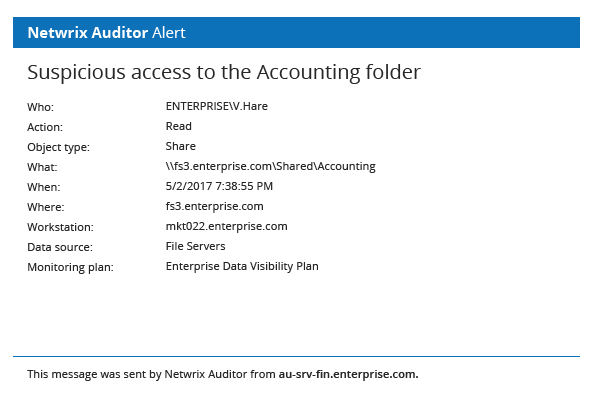Click the Who: field label
Image resolution: width=590 pixels, height=395 pixels.
(40, 107)
